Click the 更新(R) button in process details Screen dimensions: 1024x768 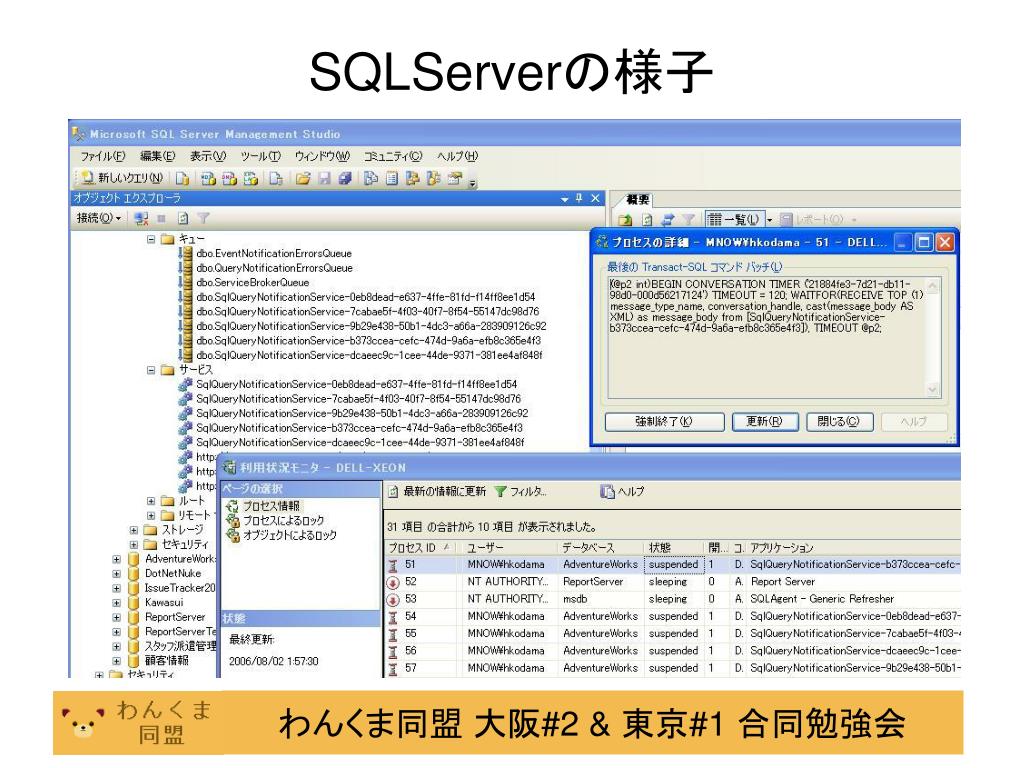click(x=765, y=421)
